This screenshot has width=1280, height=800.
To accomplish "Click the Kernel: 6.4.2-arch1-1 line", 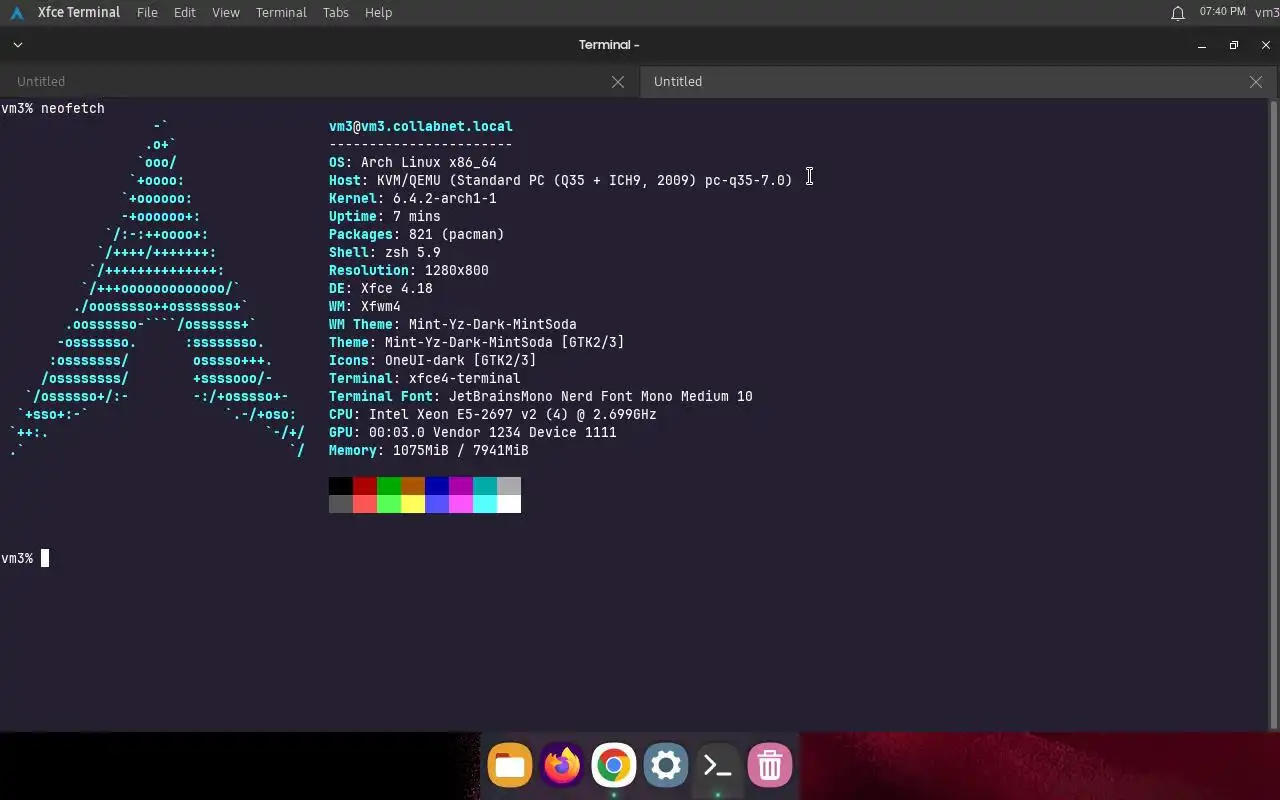I will [413, 198].
